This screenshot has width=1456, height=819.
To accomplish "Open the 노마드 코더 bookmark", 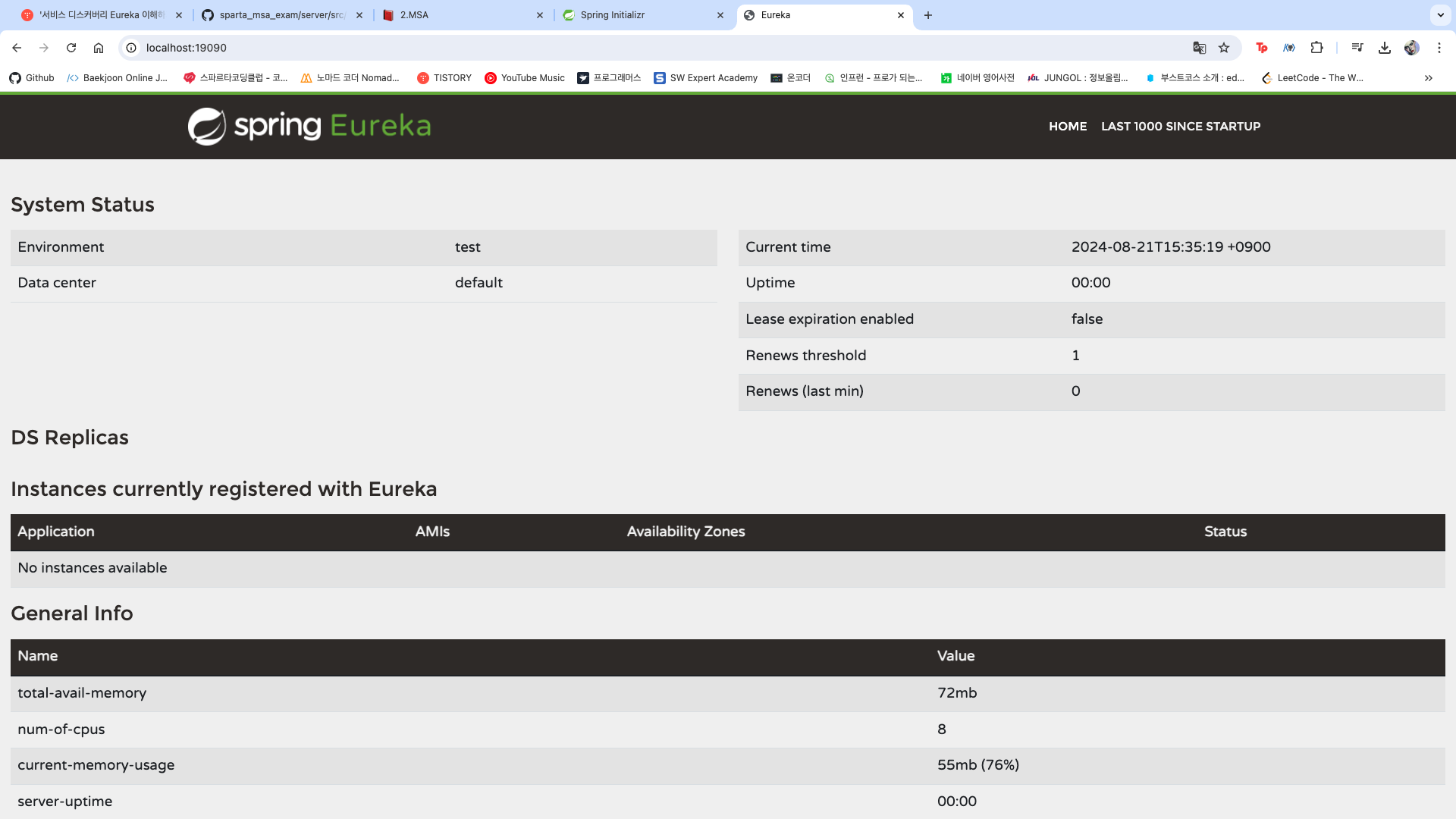I will pyautogui.click(x=350, y=78).
